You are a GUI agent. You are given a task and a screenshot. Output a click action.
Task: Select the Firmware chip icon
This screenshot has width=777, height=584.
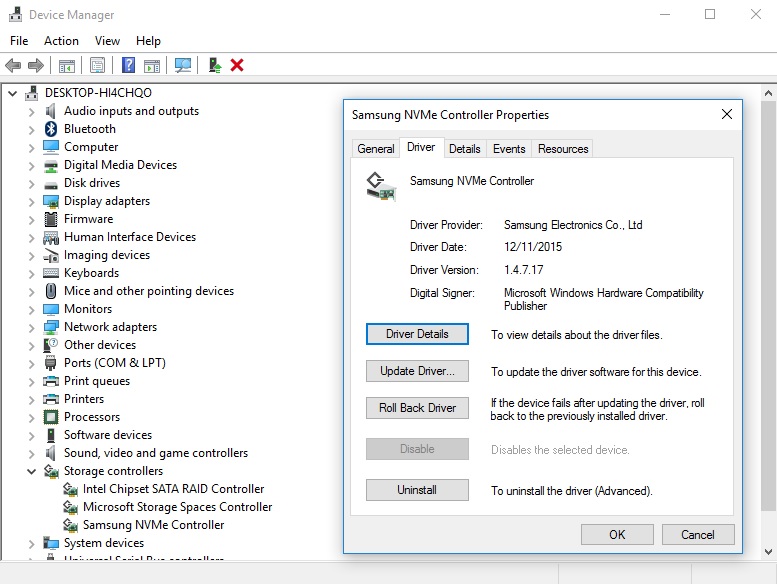click(x=51, y=219)
